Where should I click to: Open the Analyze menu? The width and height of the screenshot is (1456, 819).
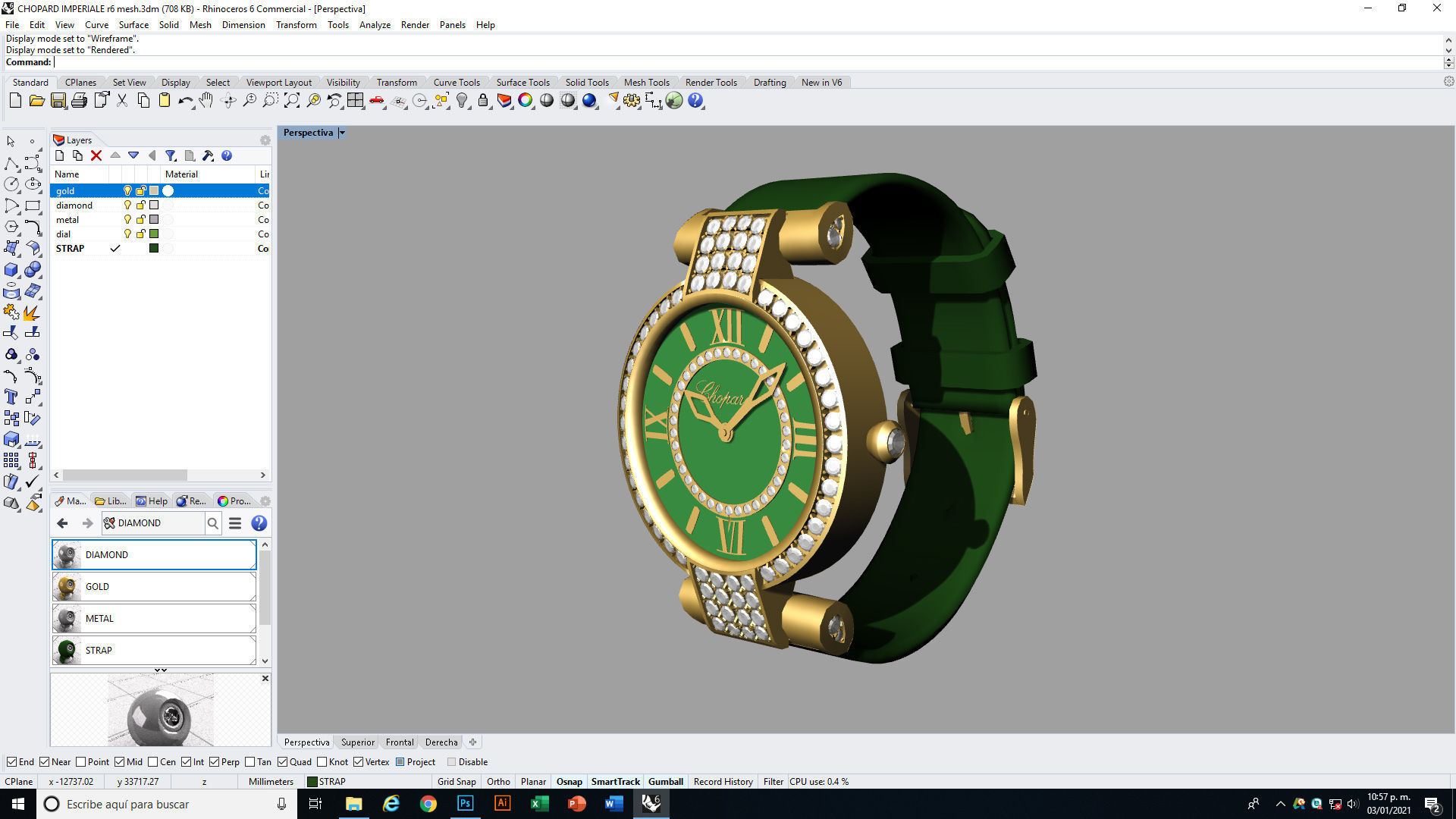pyautogui.click(x=375, y=25)
